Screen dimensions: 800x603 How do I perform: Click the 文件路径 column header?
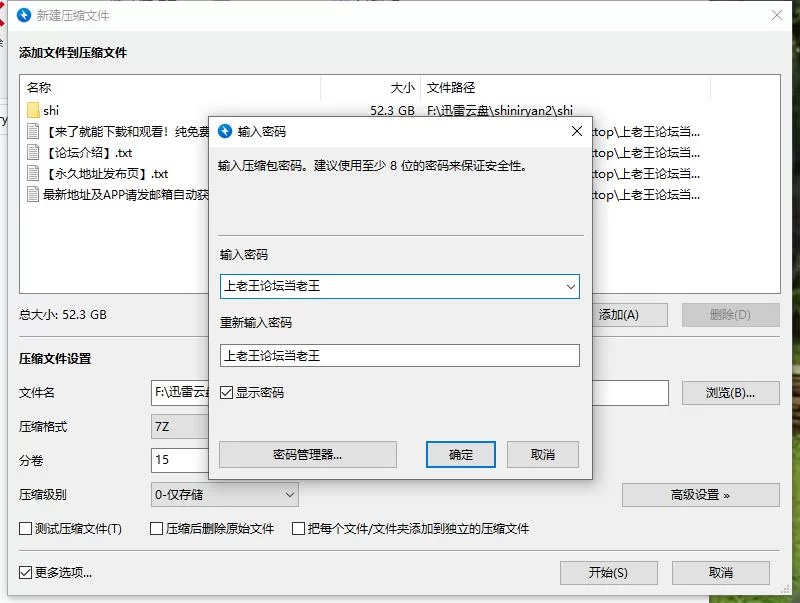point(451,88)
